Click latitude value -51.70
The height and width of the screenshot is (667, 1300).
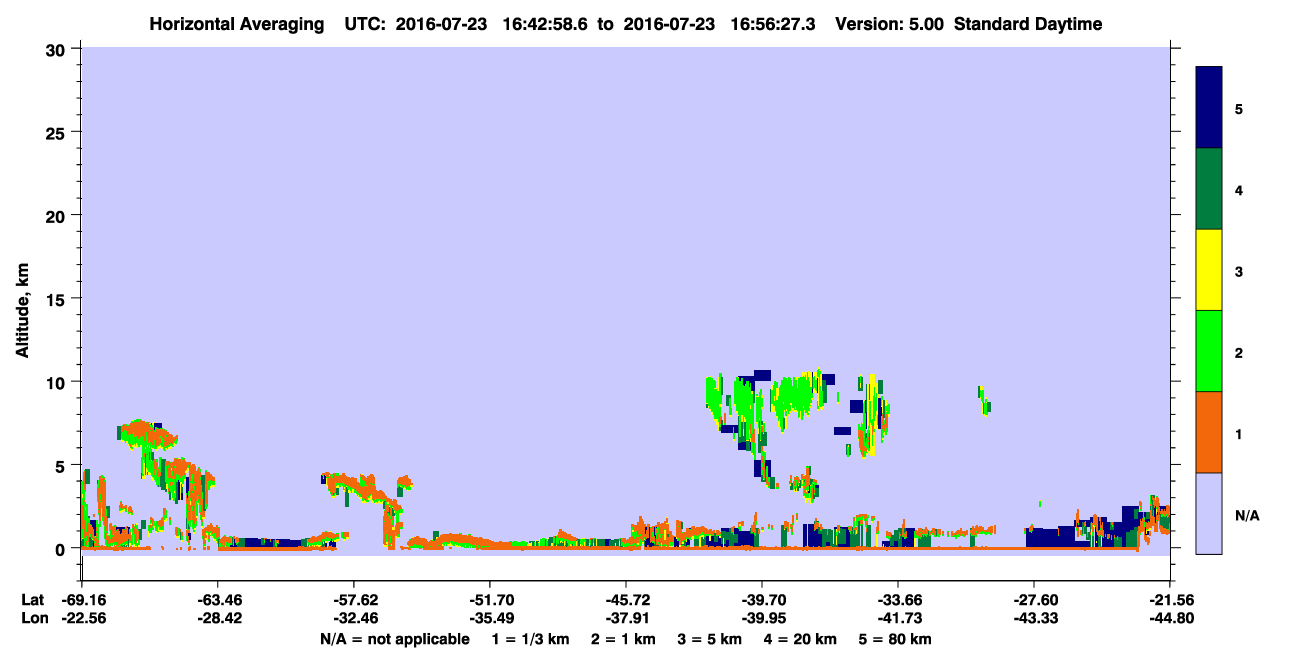(490, 600)
